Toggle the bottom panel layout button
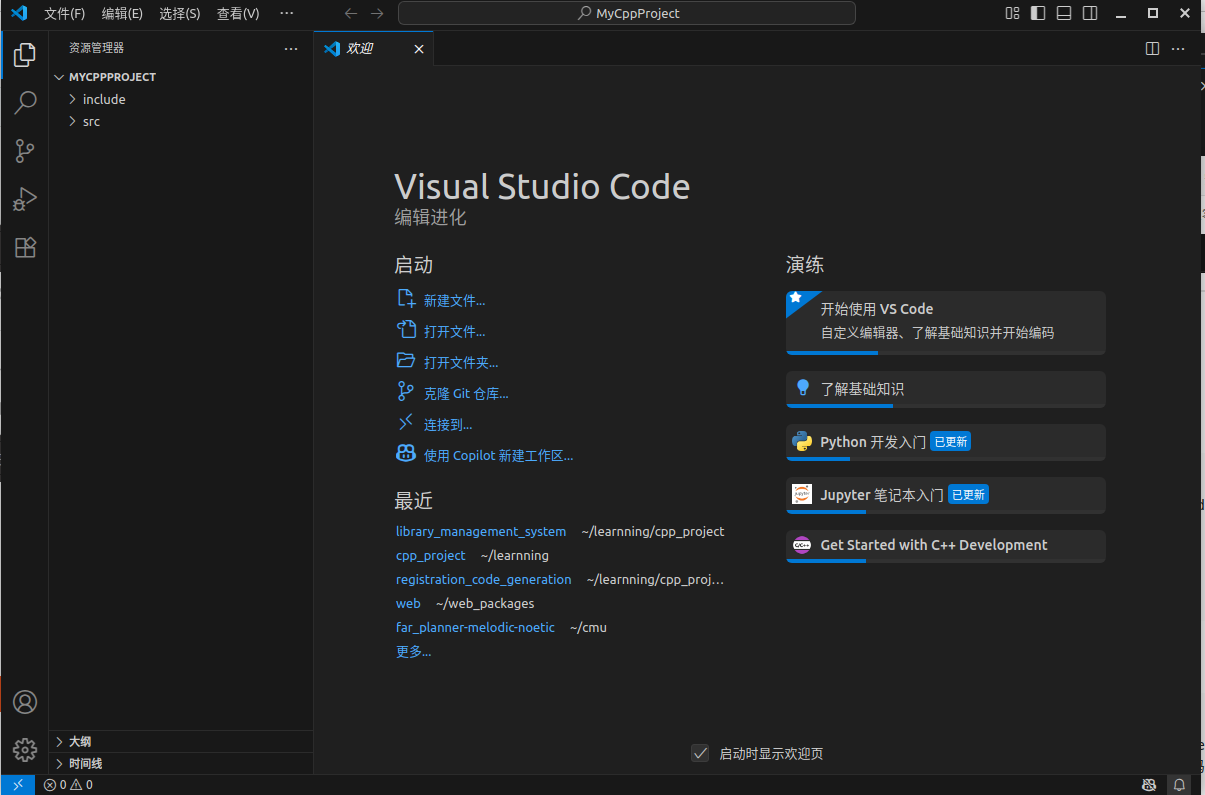This screenshot has width=1205, height=795. tap(1064, 13)
